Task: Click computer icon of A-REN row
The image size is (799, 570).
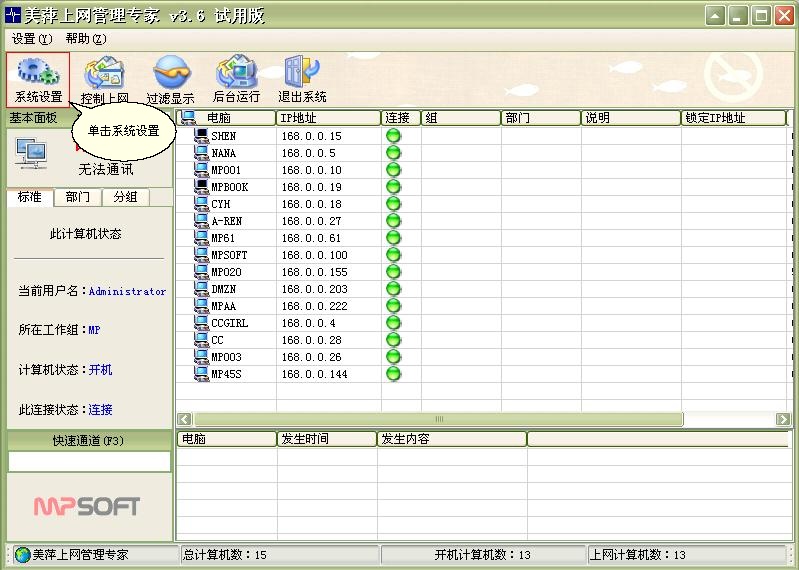Action: click(x=201, y=221)
